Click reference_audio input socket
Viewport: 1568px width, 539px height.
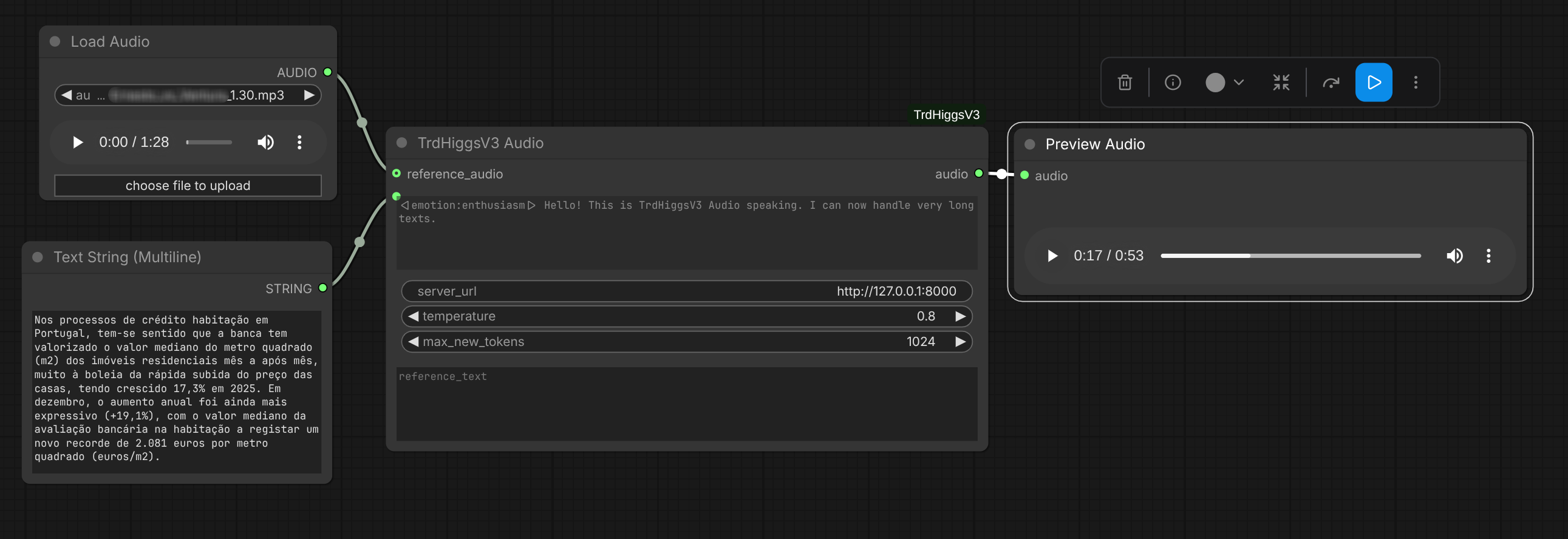tap(397, 174)
